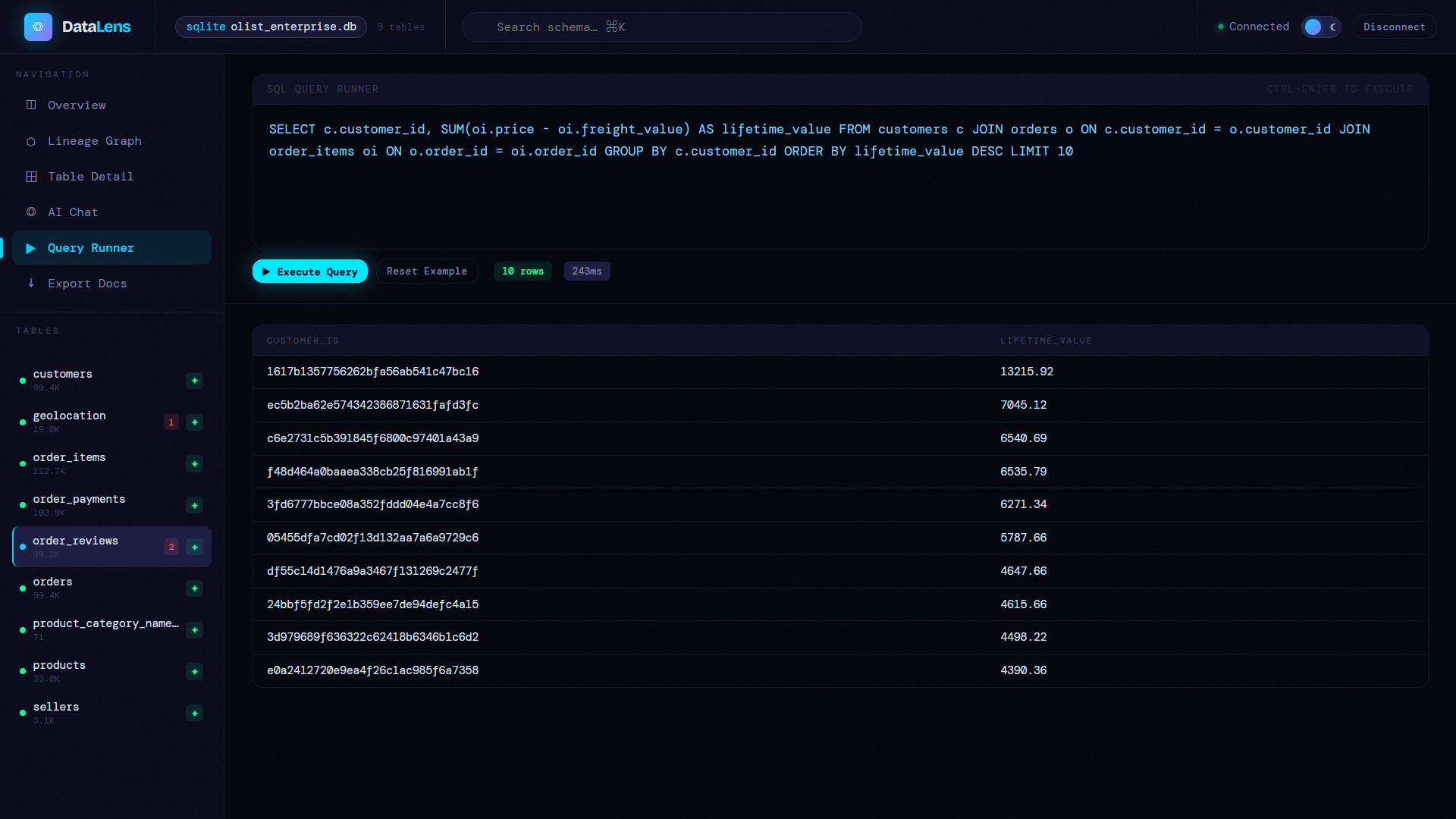
Task: Click customer id 3d979689f636322c62418b6346b1c6d2
Action: pyautogui.click(x=372, y=637)
